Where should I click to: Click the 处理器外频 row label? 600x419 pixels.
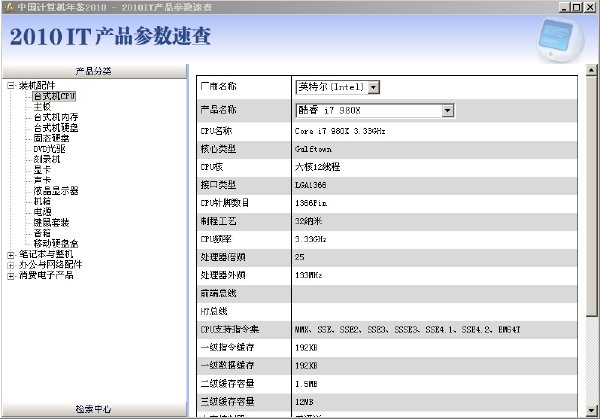(223, 275)
